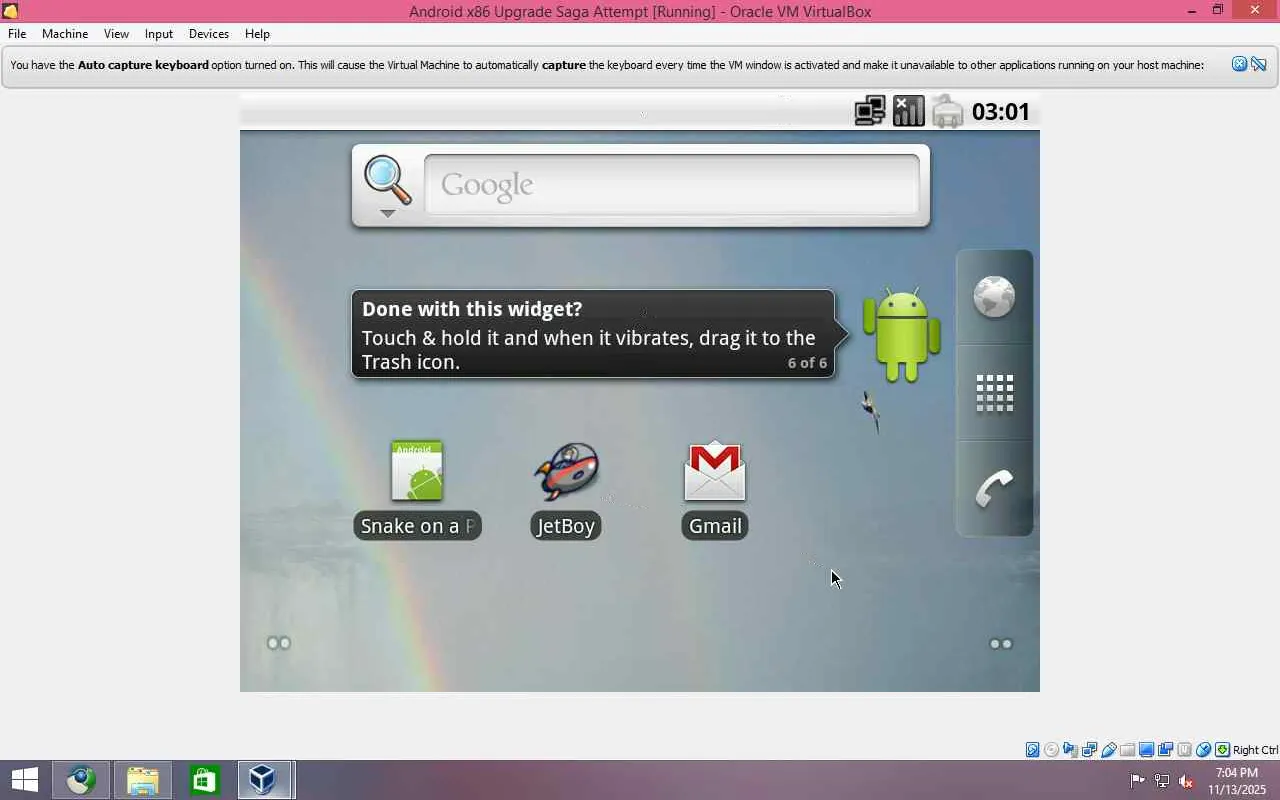
Task: Open the File menu
Action: coord(17,33)
